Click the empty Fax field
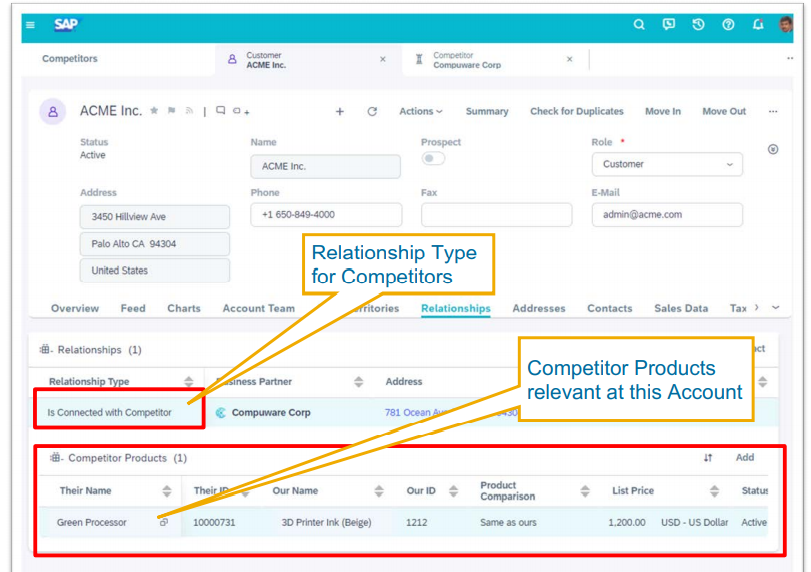Image resolution: width=811 pixels, height=572 pixels. (x=497, y=215)
